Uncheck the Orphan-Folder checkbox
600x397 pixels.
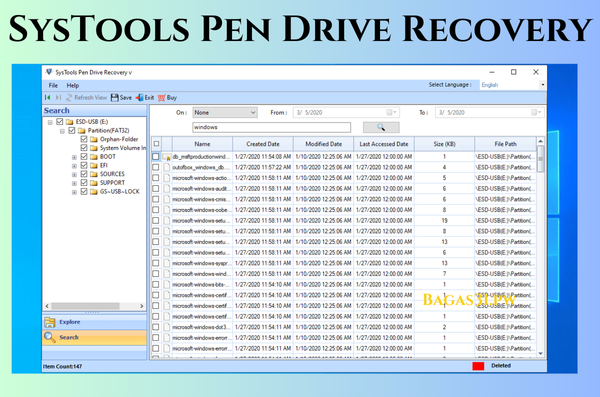pyautogui.click(x=84, y=139)
